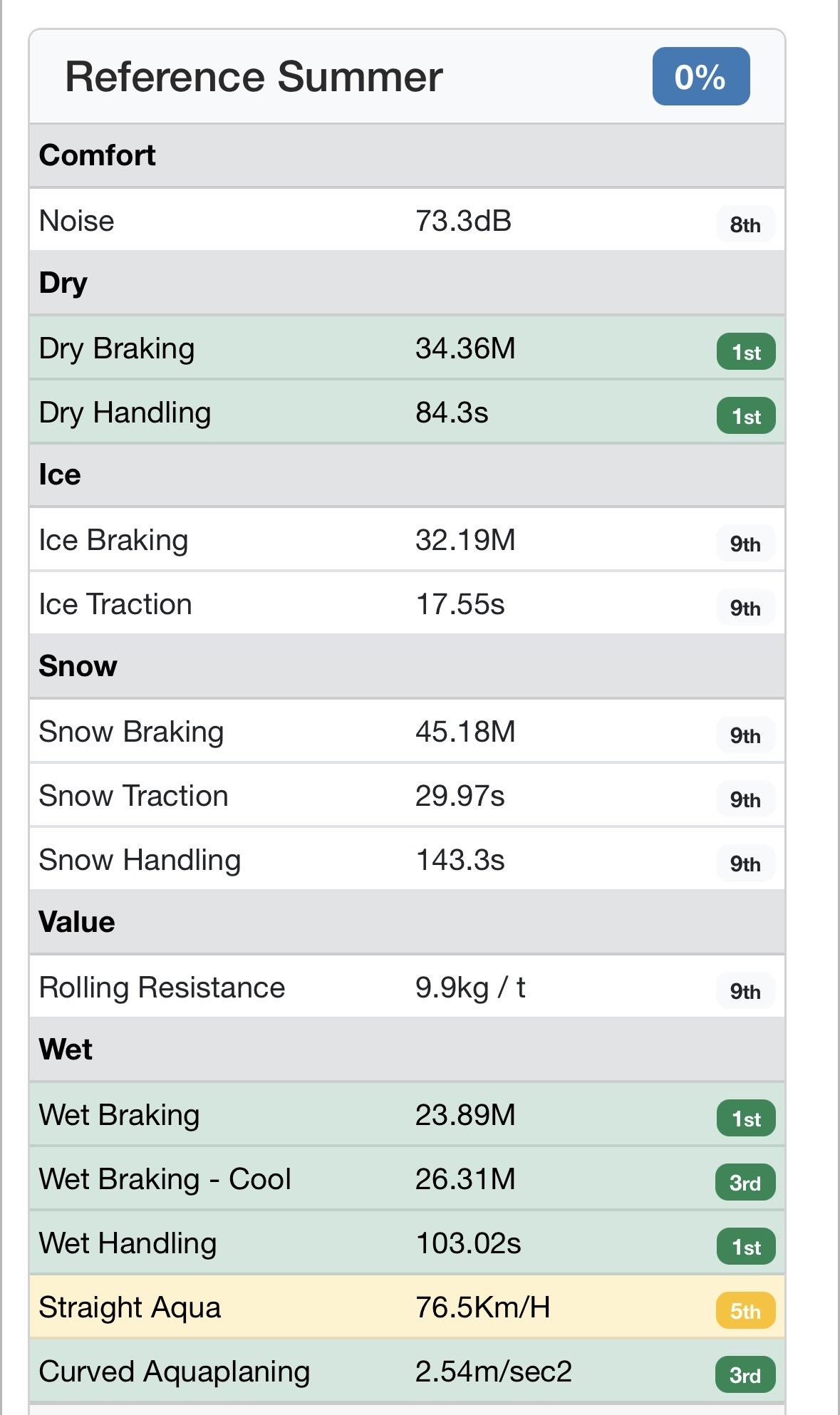Tap the Wet Braking 1st badge

point(745,1119)
